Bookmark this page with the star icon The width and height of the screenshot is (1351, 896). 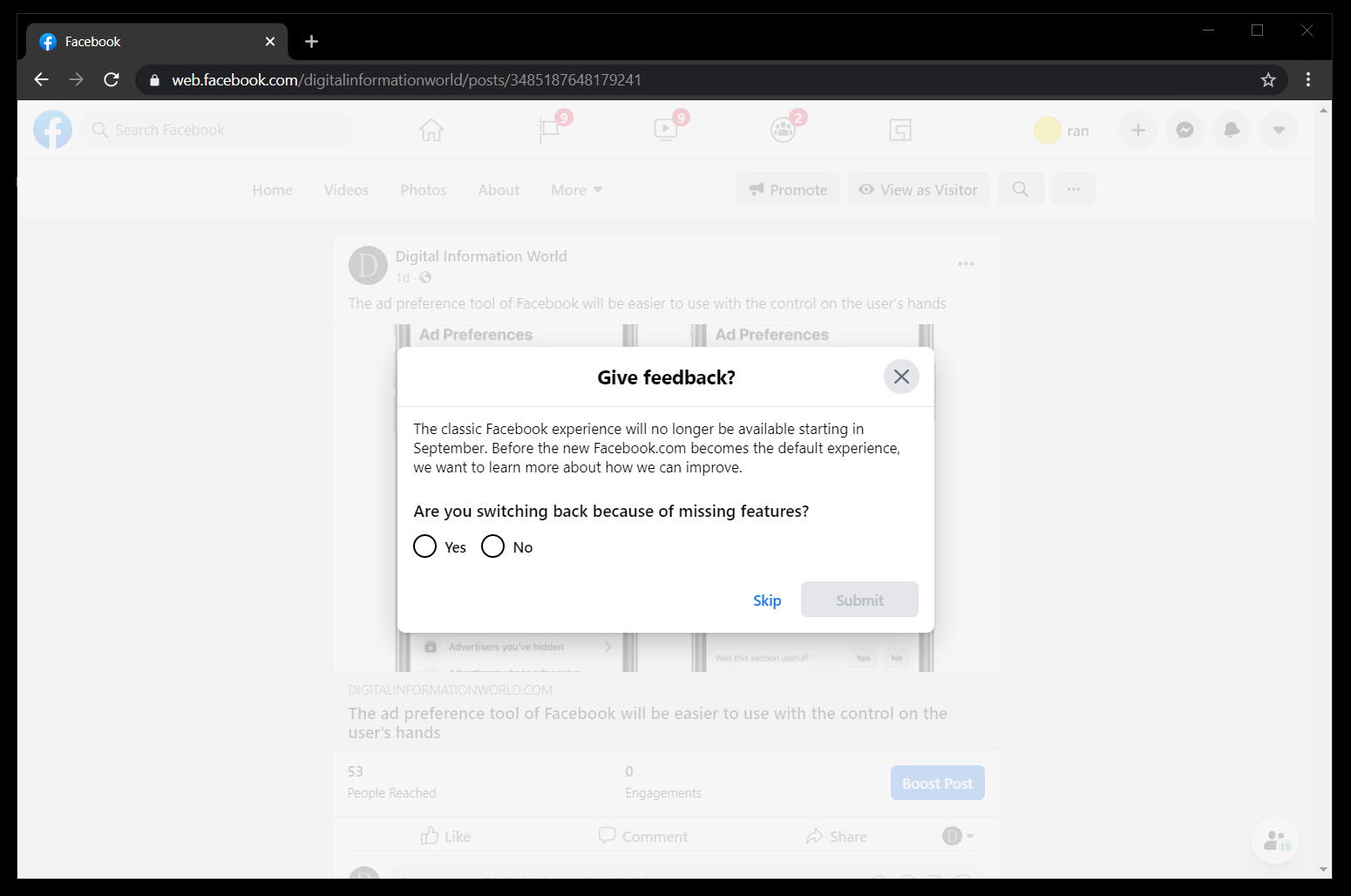[1268, 79]
